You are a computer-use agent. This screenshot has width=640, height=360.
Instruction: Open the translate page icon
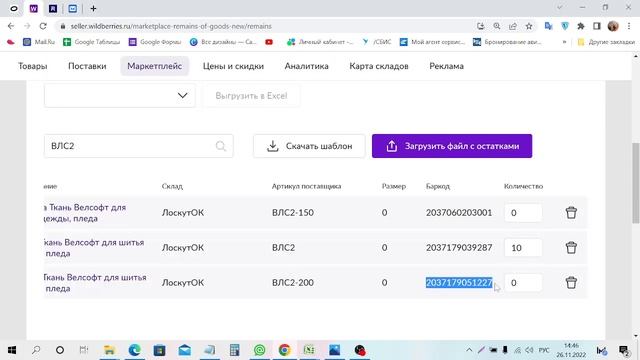coord(549,26)
